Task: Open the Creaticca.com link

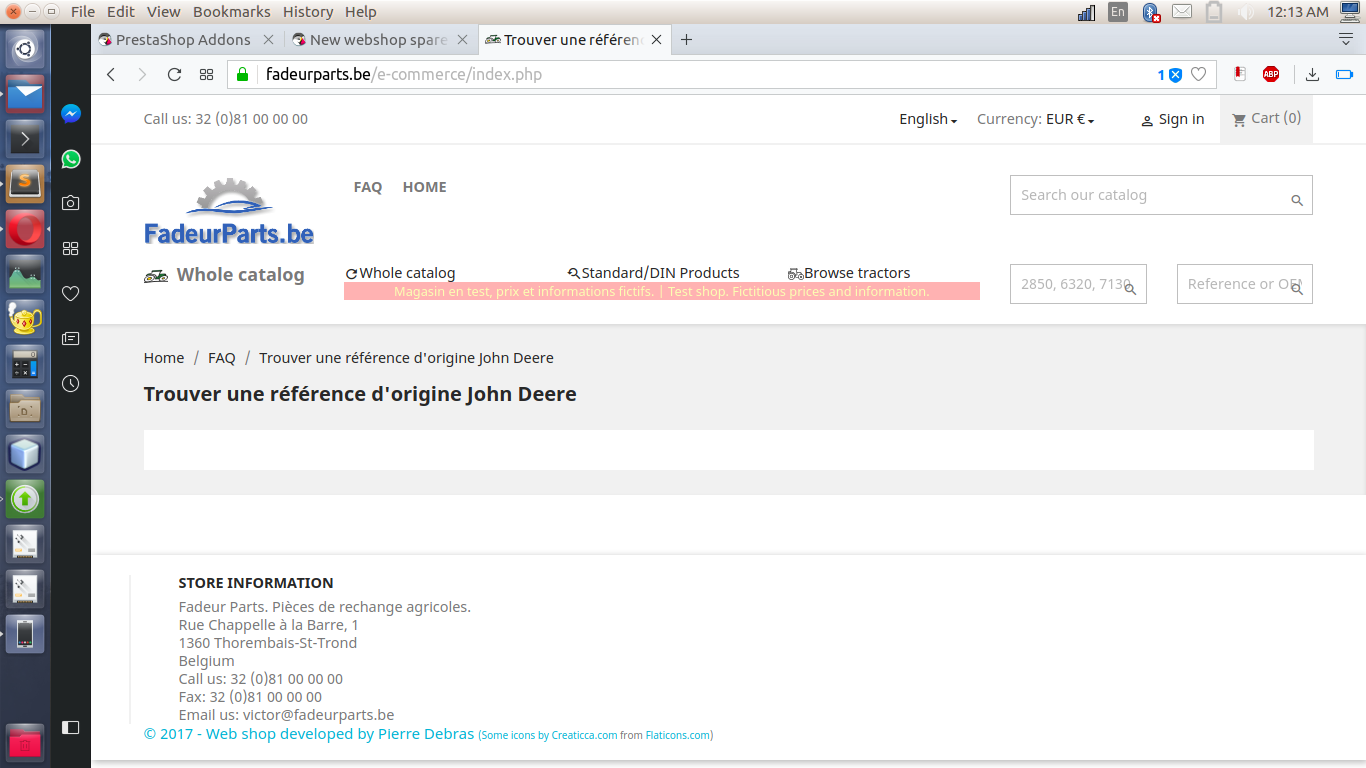Action: (x=584, y=735)
